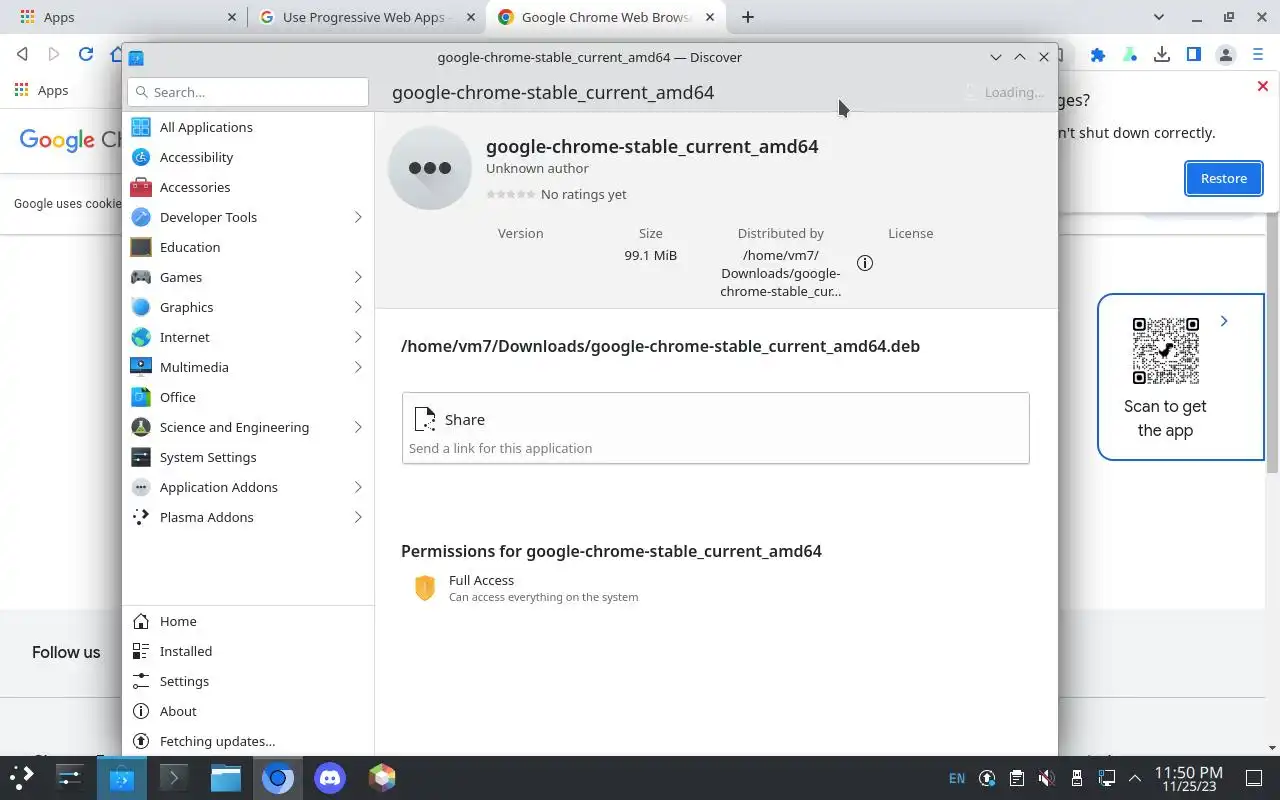Open the Developer Tools category icon
This screenshot has width=1280, height=800.
(x=141, y=217)
